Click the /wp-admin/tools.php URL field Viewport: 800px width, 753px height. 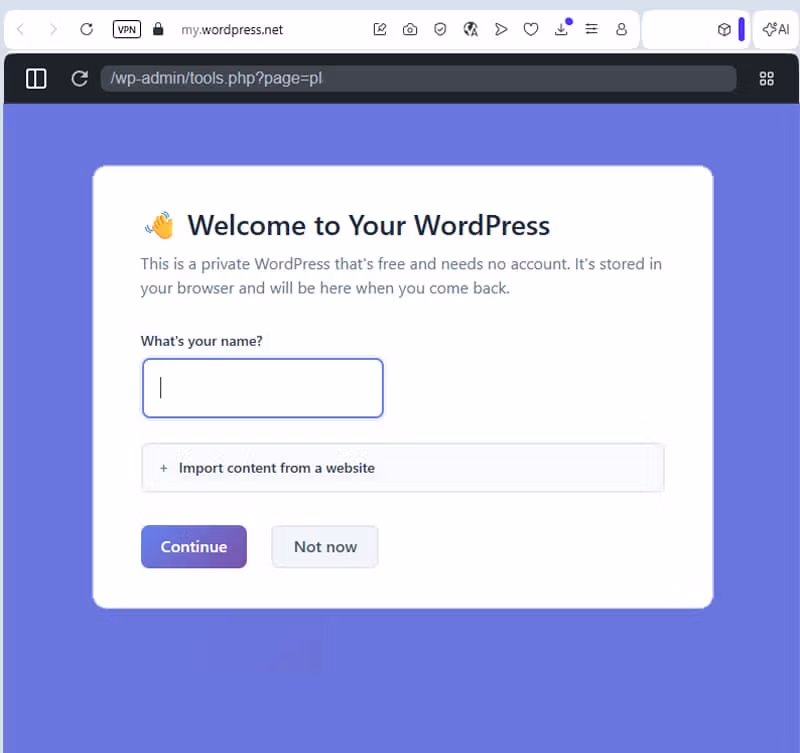pos(418,79)
